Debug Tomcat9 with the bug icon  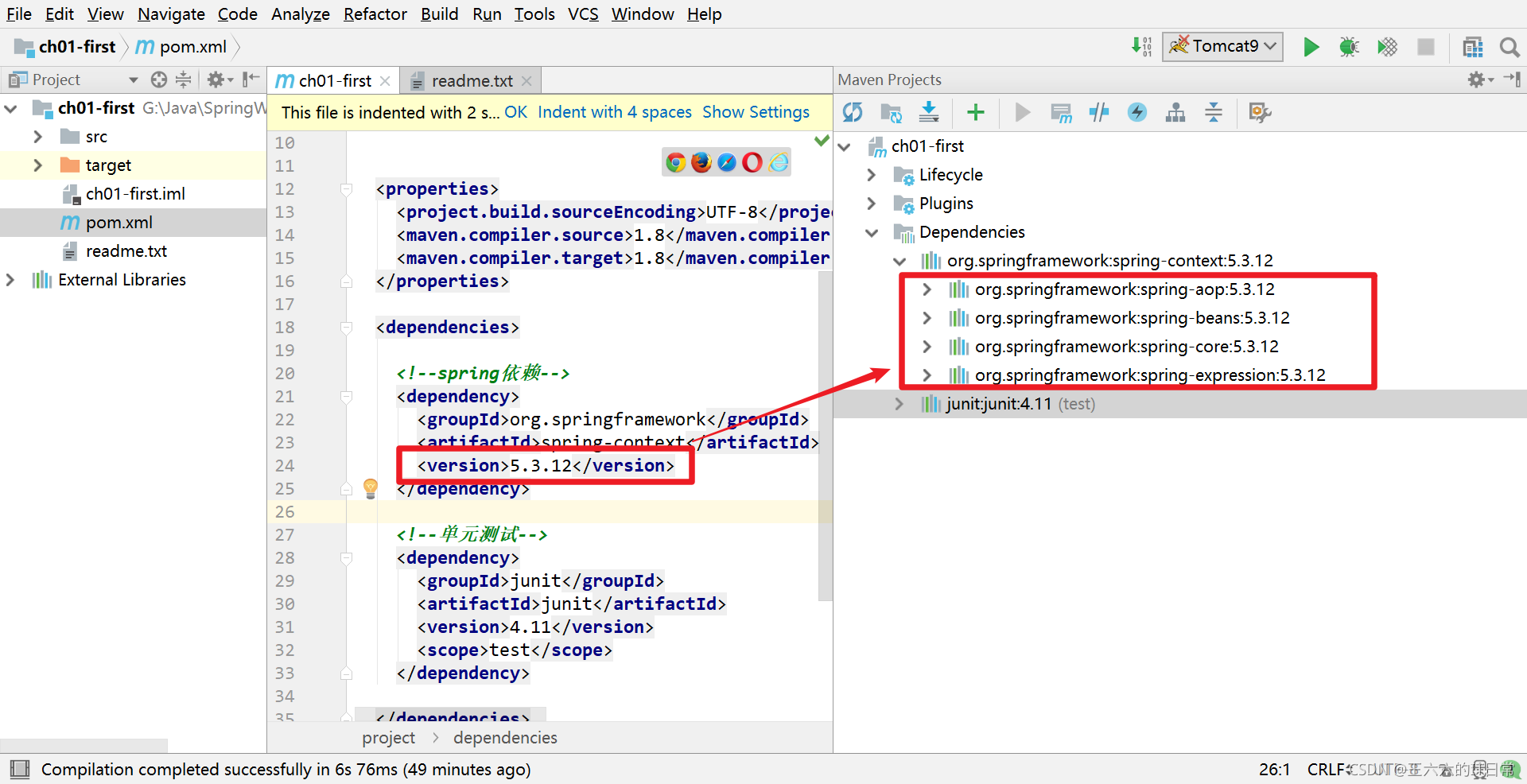[x=1349, y=47]
